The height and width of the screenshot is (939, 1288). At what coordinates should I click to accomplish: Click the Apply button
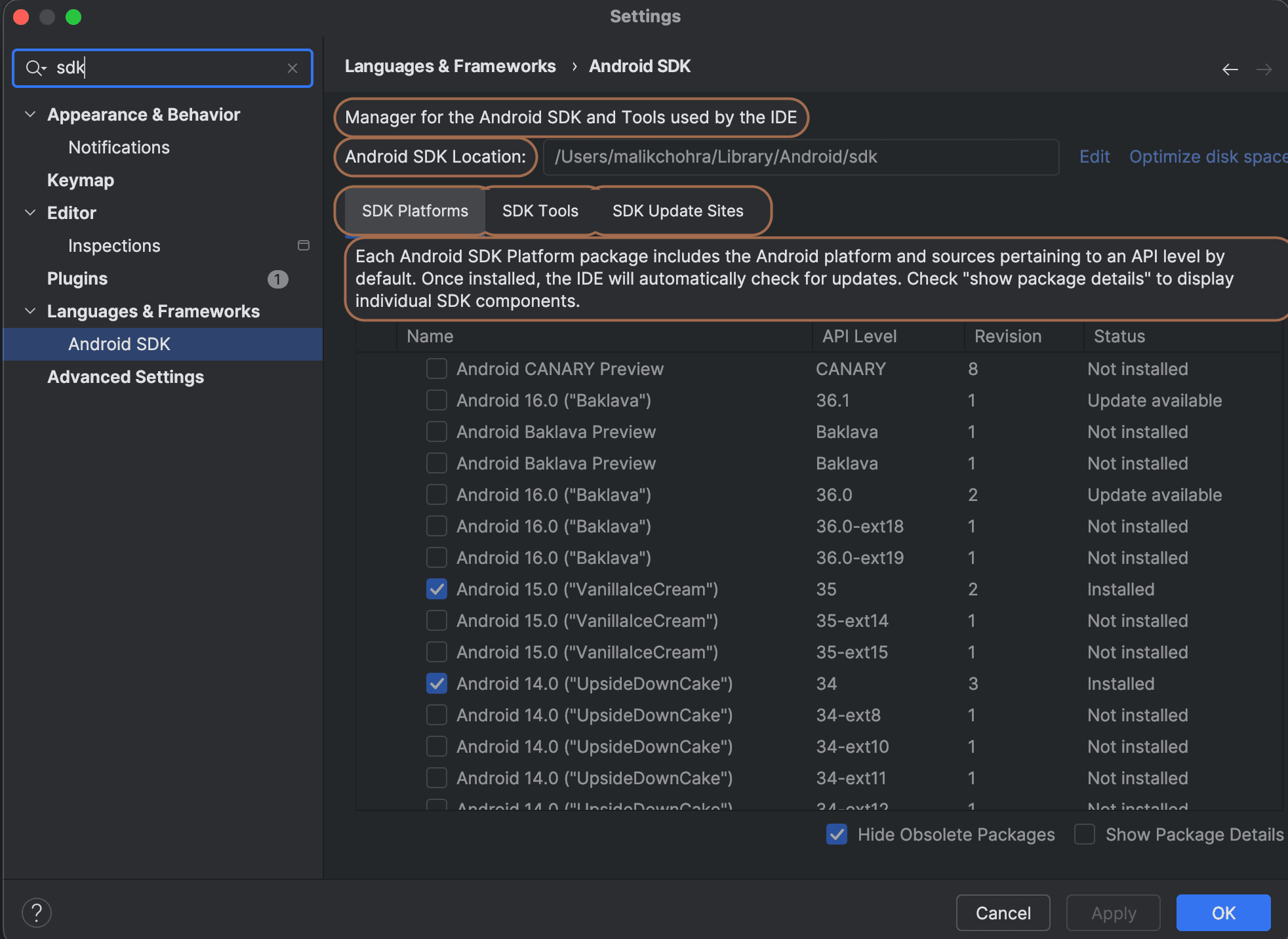point(1114,913)
